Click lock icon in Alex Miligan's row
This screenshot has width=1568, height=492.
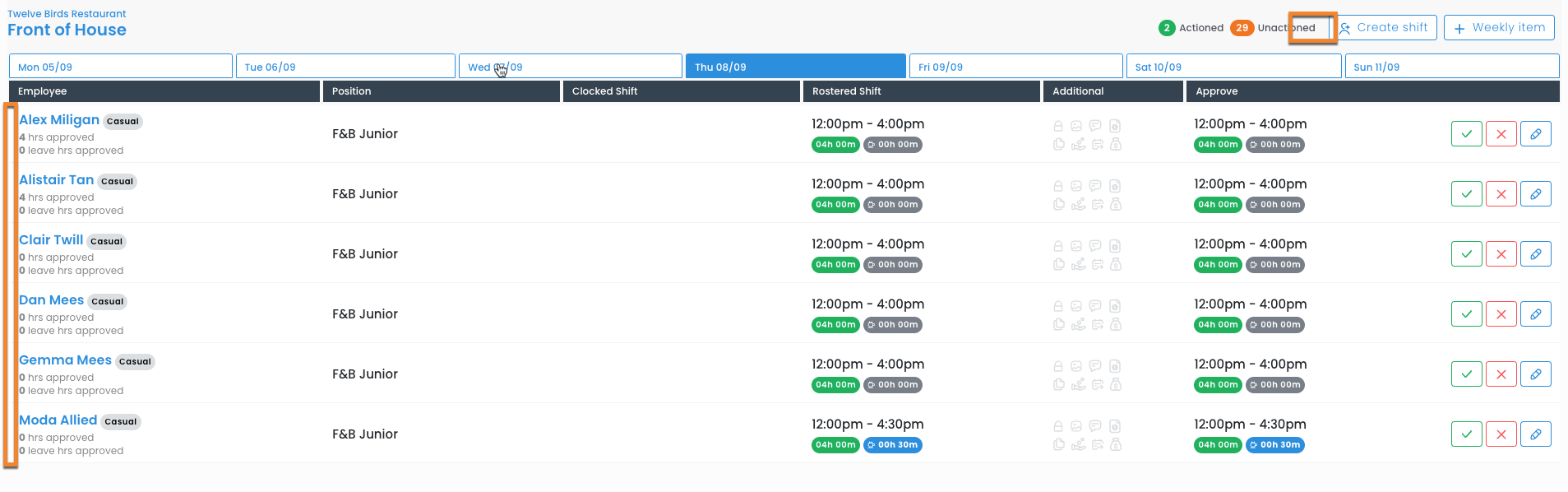pyautogui.click(x=1058, y=127)
